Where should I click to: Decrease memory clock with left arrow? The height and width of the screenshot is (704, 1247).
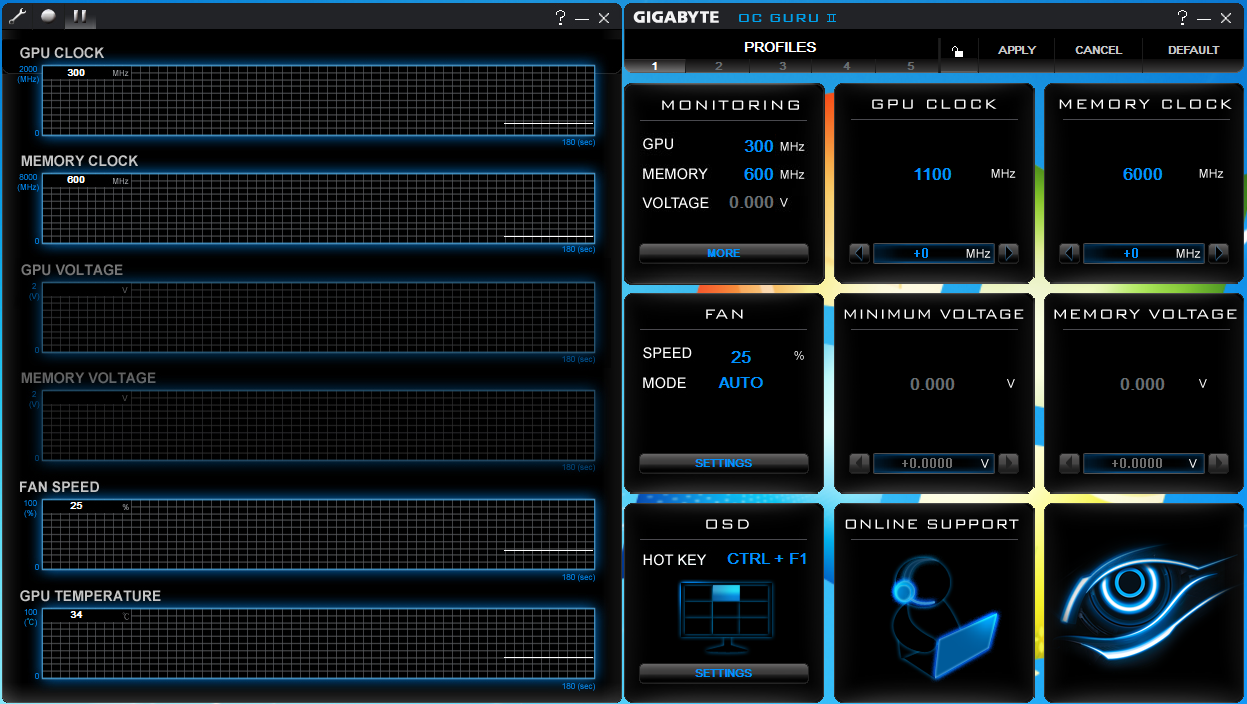[1069, 254]
